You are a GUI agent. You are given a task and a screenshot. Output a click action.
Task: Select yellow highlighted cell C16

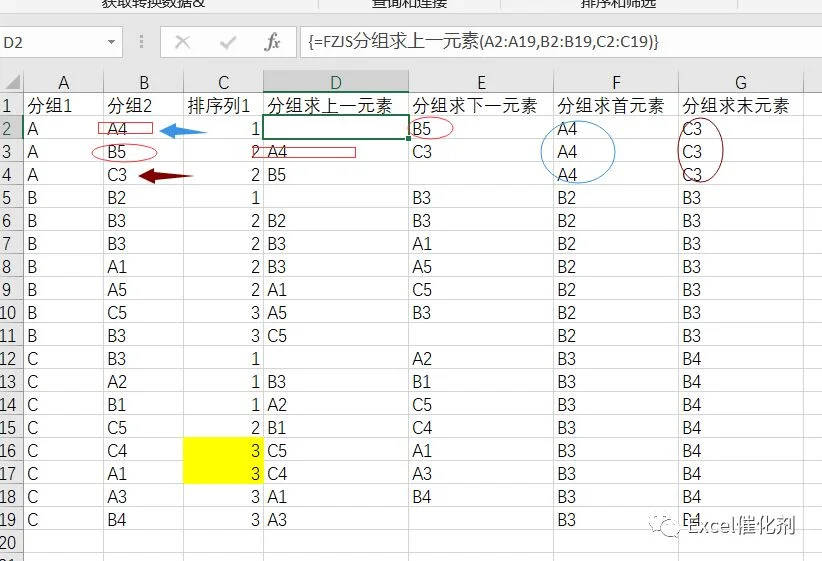223,450
